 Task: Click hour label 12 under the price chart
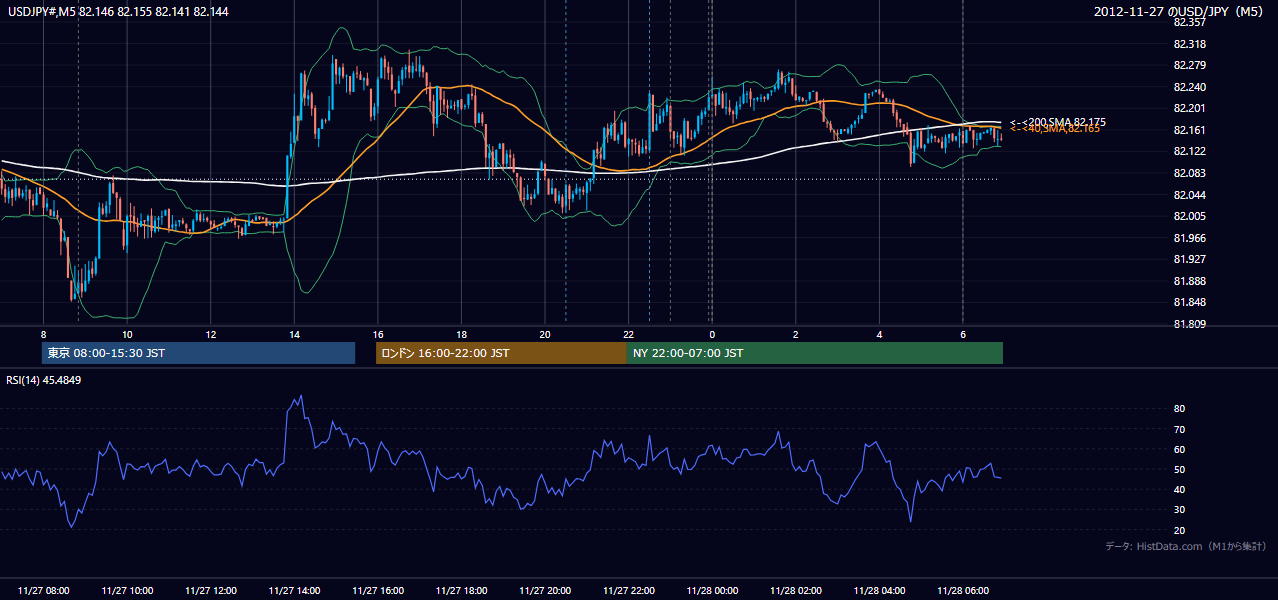pos(211,334)
